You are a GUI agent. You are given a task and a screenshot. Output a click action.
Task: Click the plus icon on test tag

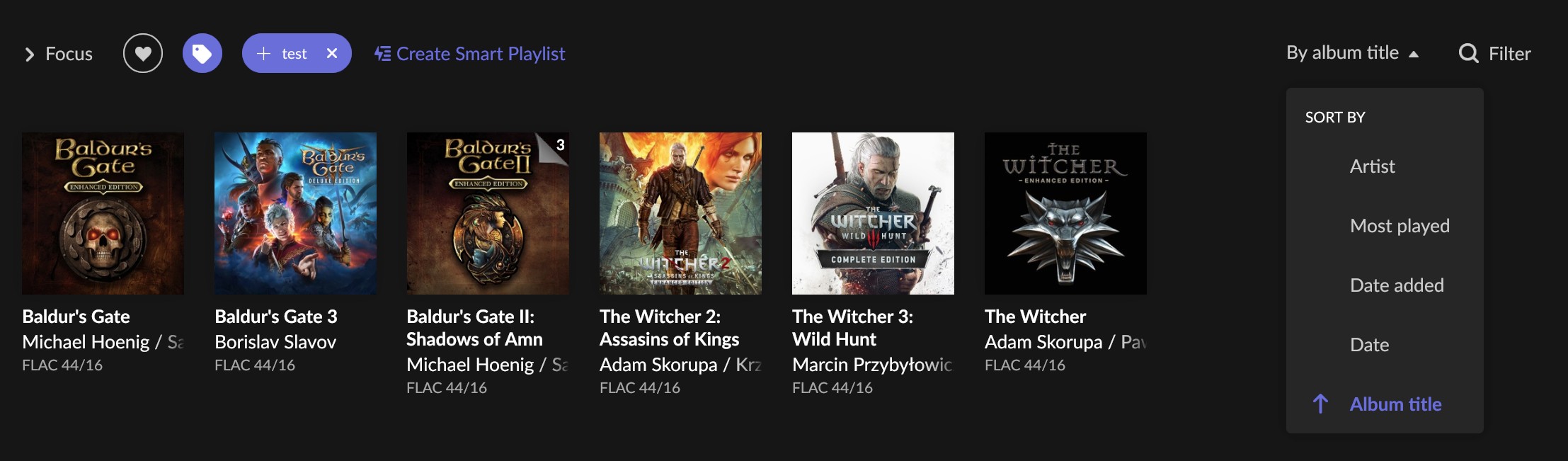(263, 53)
